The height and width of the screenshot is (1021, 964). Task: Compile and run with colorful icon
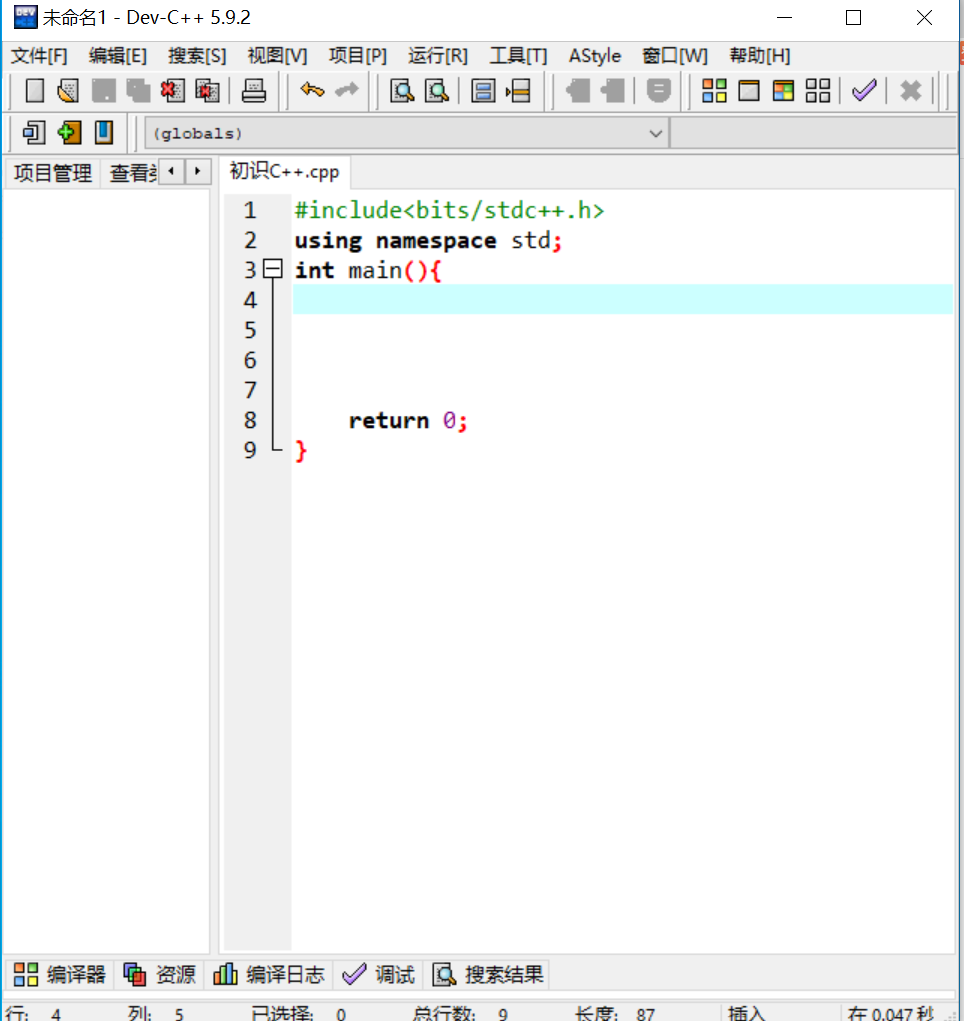point(784,91)
